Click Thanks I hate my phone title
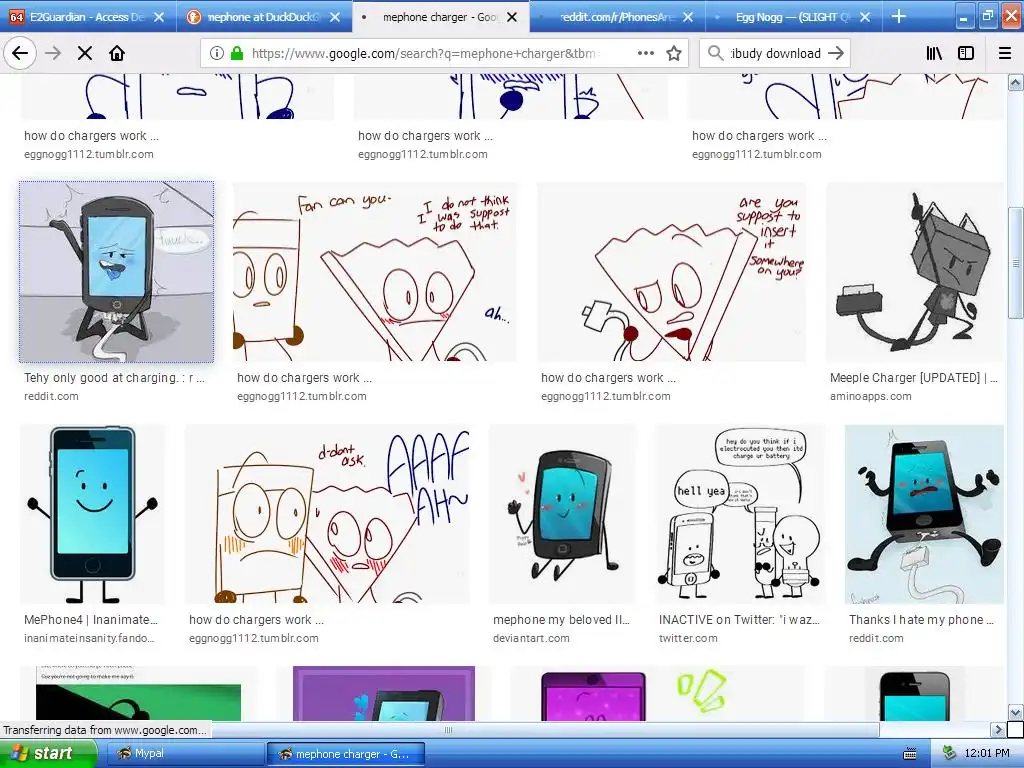The height and width of the screenshot is (768, 1024). click(x=921, y=620)
